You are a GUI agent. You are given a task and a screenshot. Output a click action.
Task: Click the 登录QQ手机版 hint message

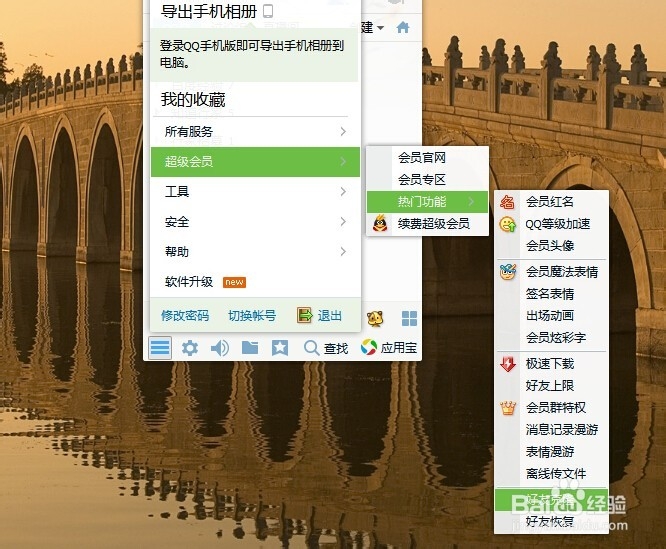coord(254,55)
